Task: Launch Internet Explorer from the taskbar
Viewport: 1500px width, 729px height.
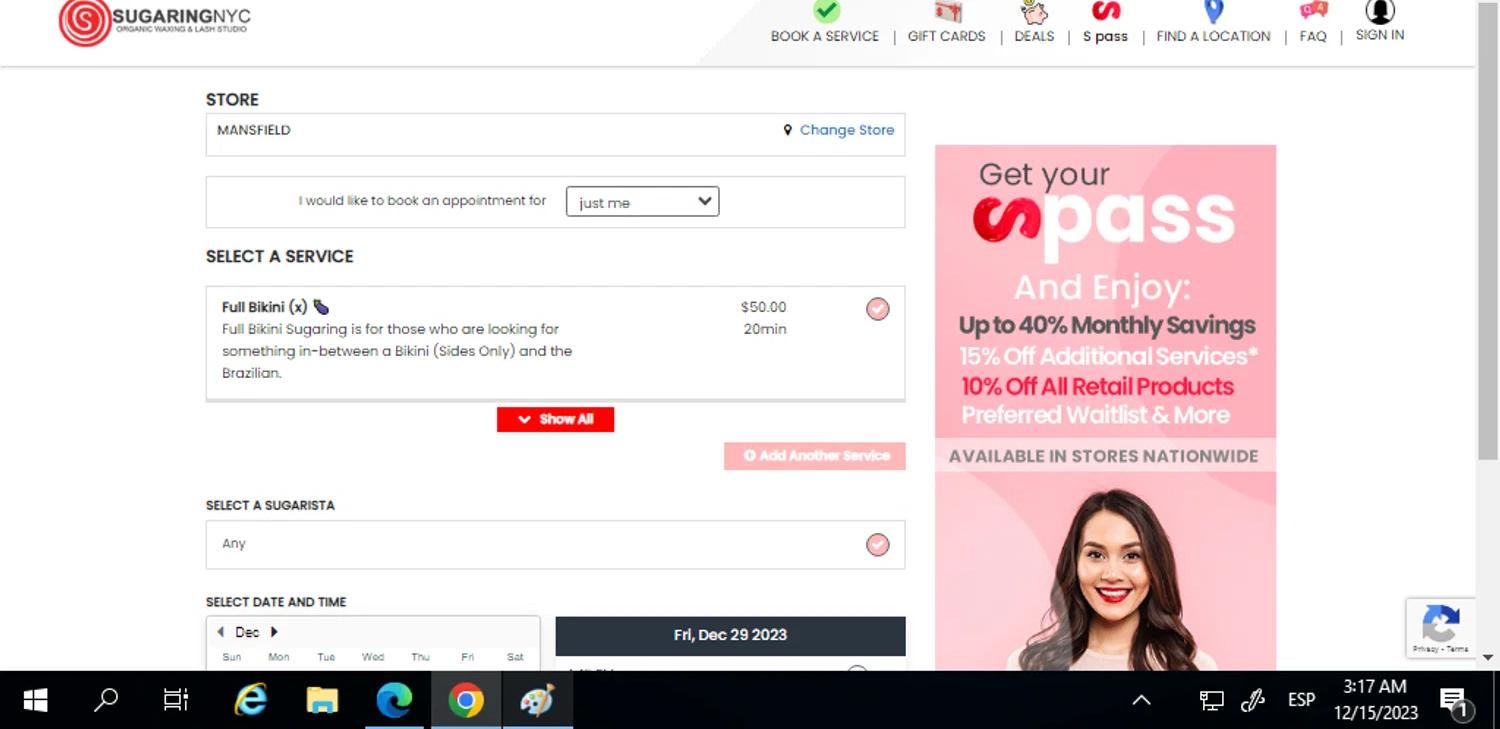Action: pyautogui.click(x=250, y=700)
